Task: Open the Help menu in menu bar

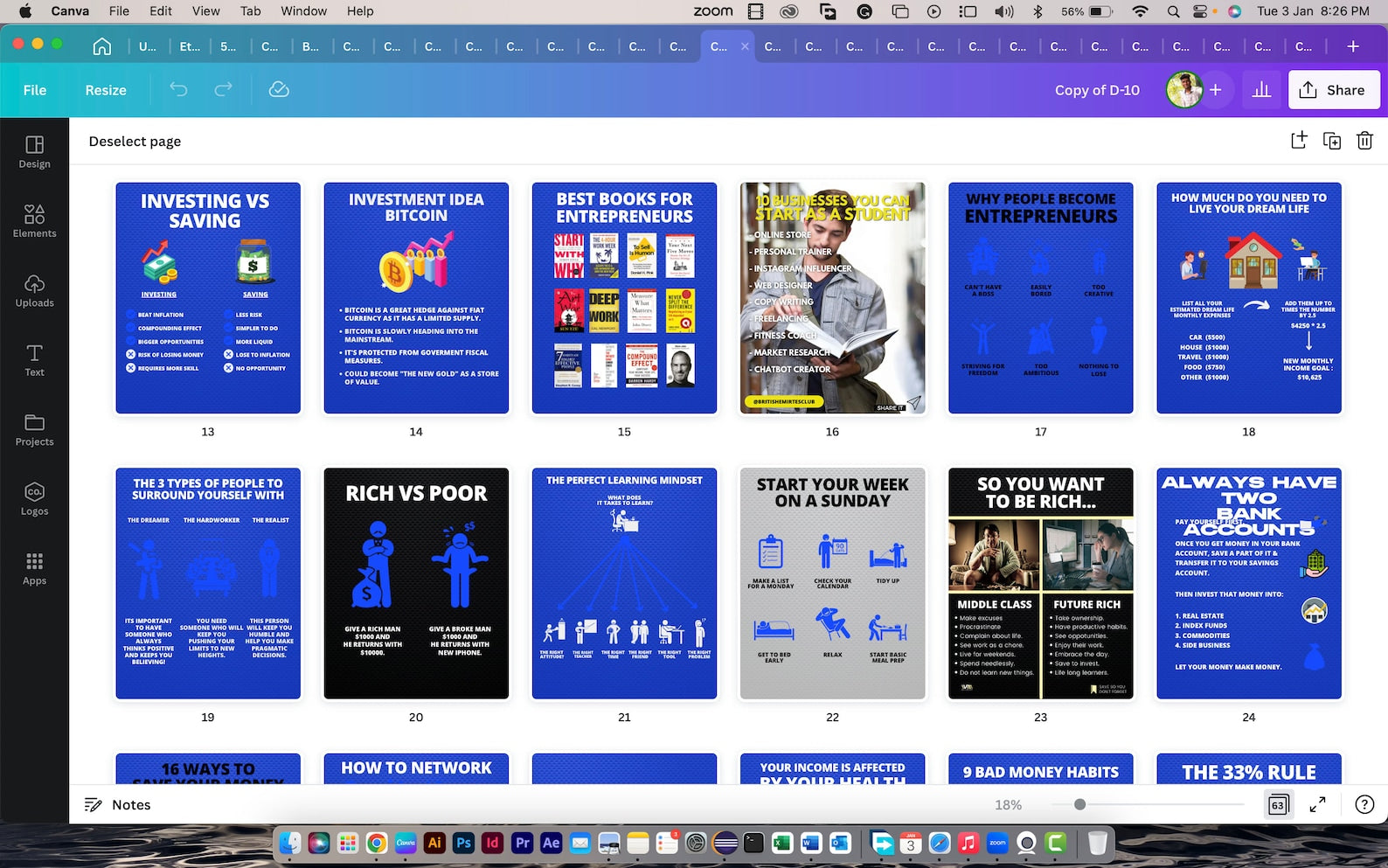Action: (x=360, y=11)
